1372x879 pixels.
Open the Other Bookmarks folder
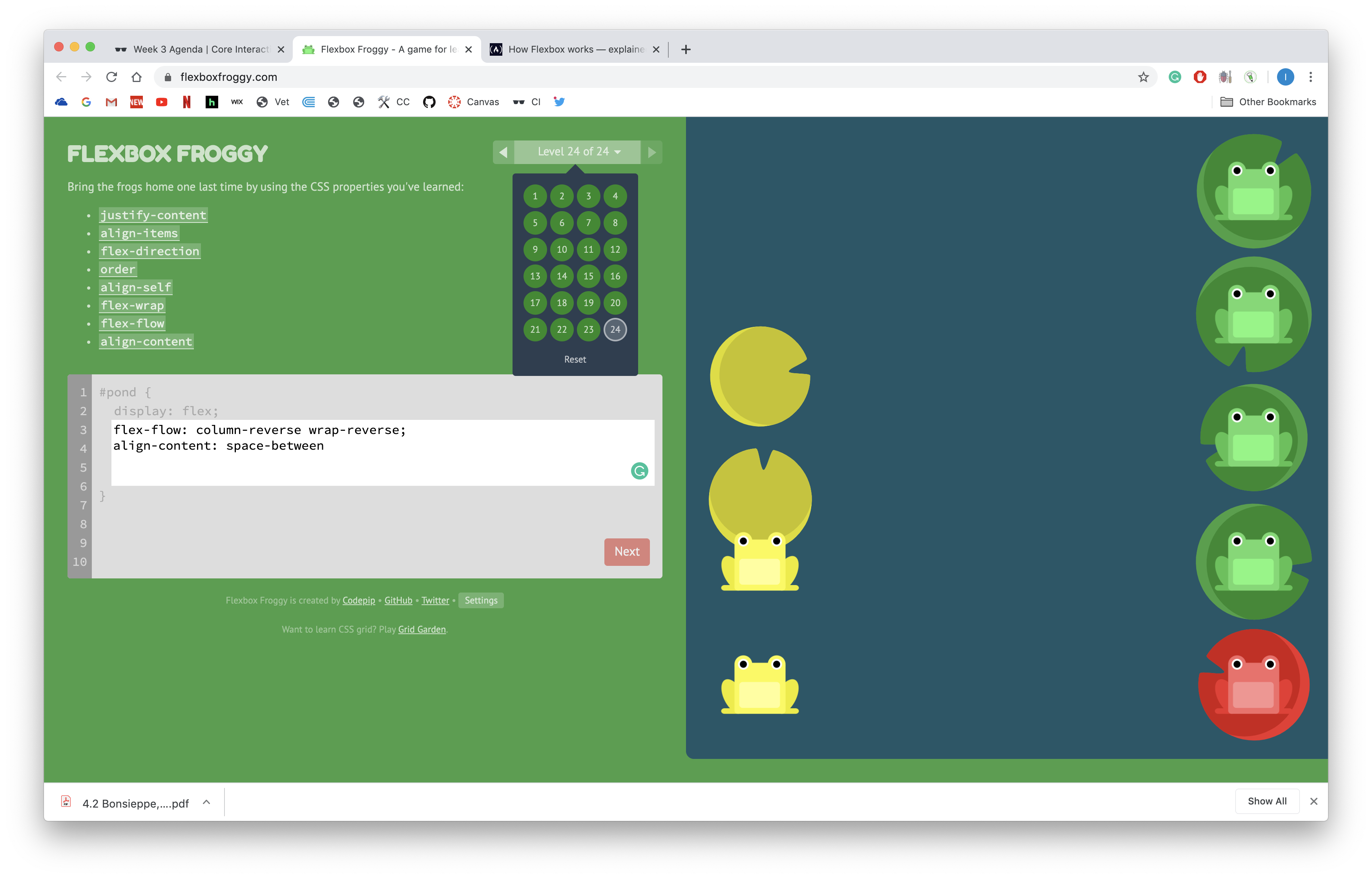(x=1268, y=102)
